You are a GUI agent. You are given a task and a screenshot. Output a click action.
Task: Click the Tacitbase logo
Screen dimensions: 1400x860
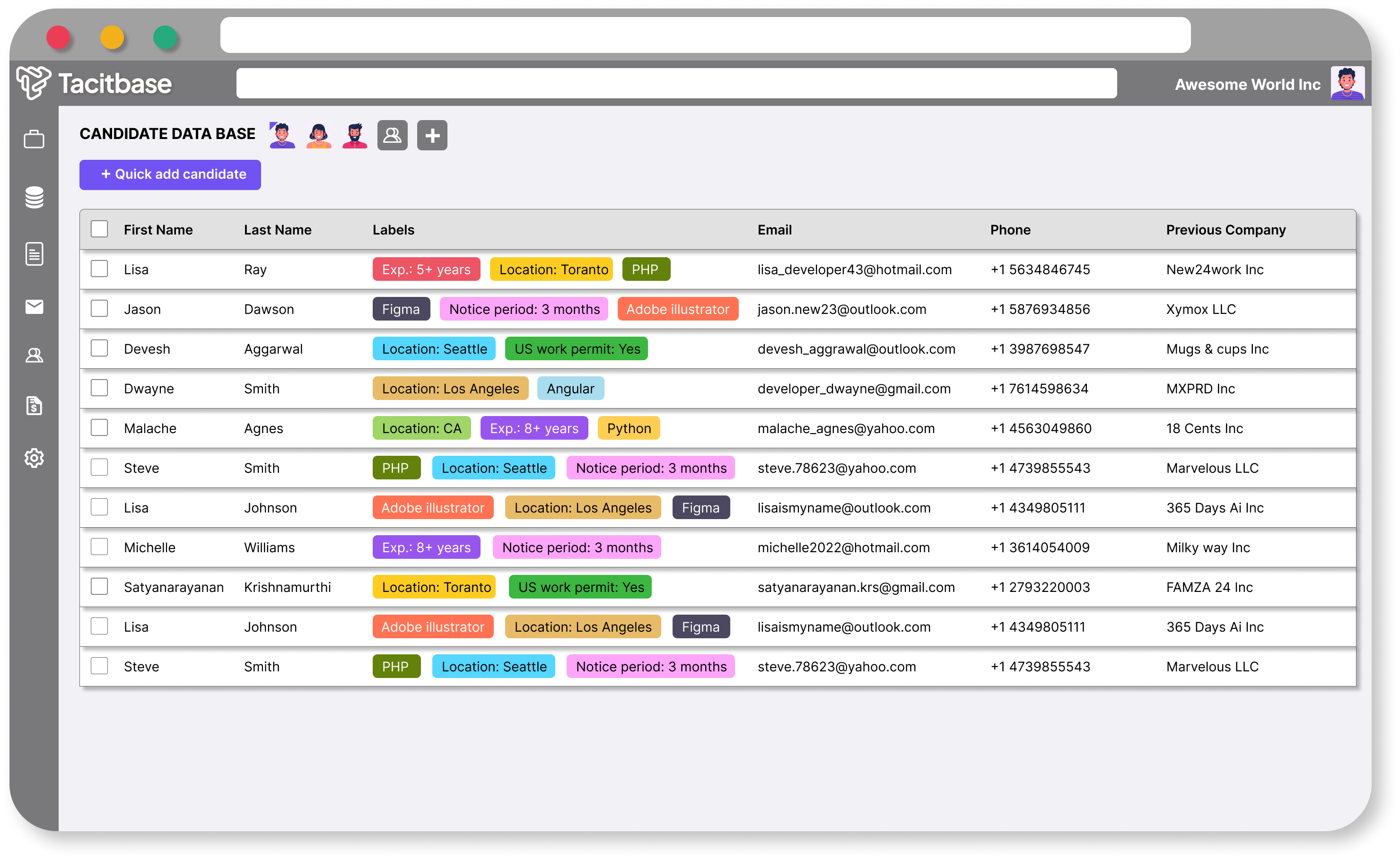[x=94, y=84]
